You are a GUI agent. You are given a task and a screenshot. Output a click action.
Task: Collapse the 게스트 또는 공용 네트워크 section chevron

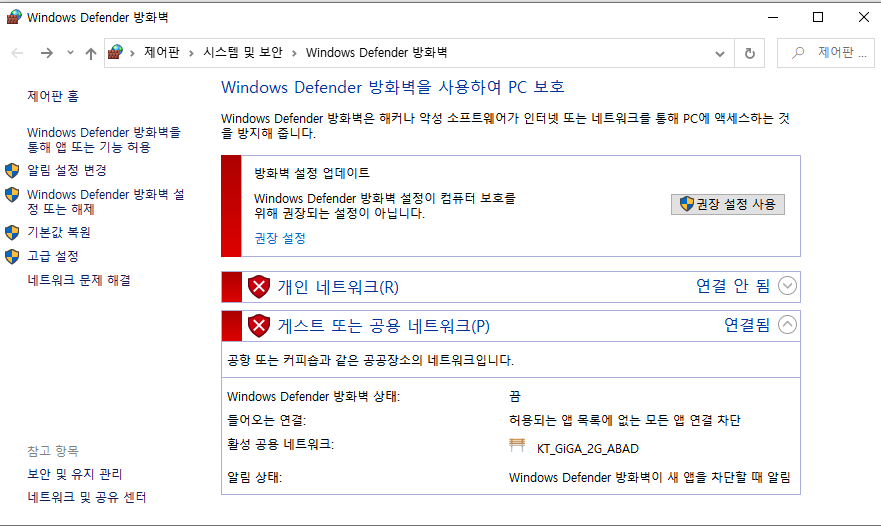787,324
